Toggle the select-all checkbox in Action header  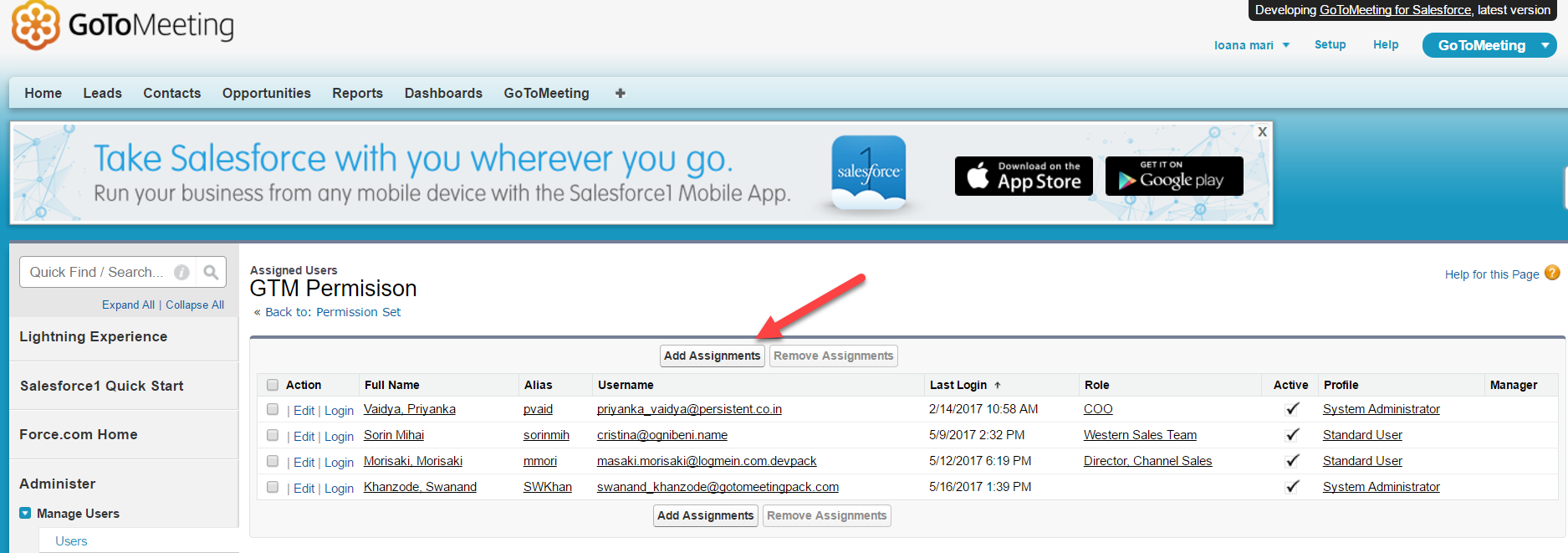[x=273, y=385]
